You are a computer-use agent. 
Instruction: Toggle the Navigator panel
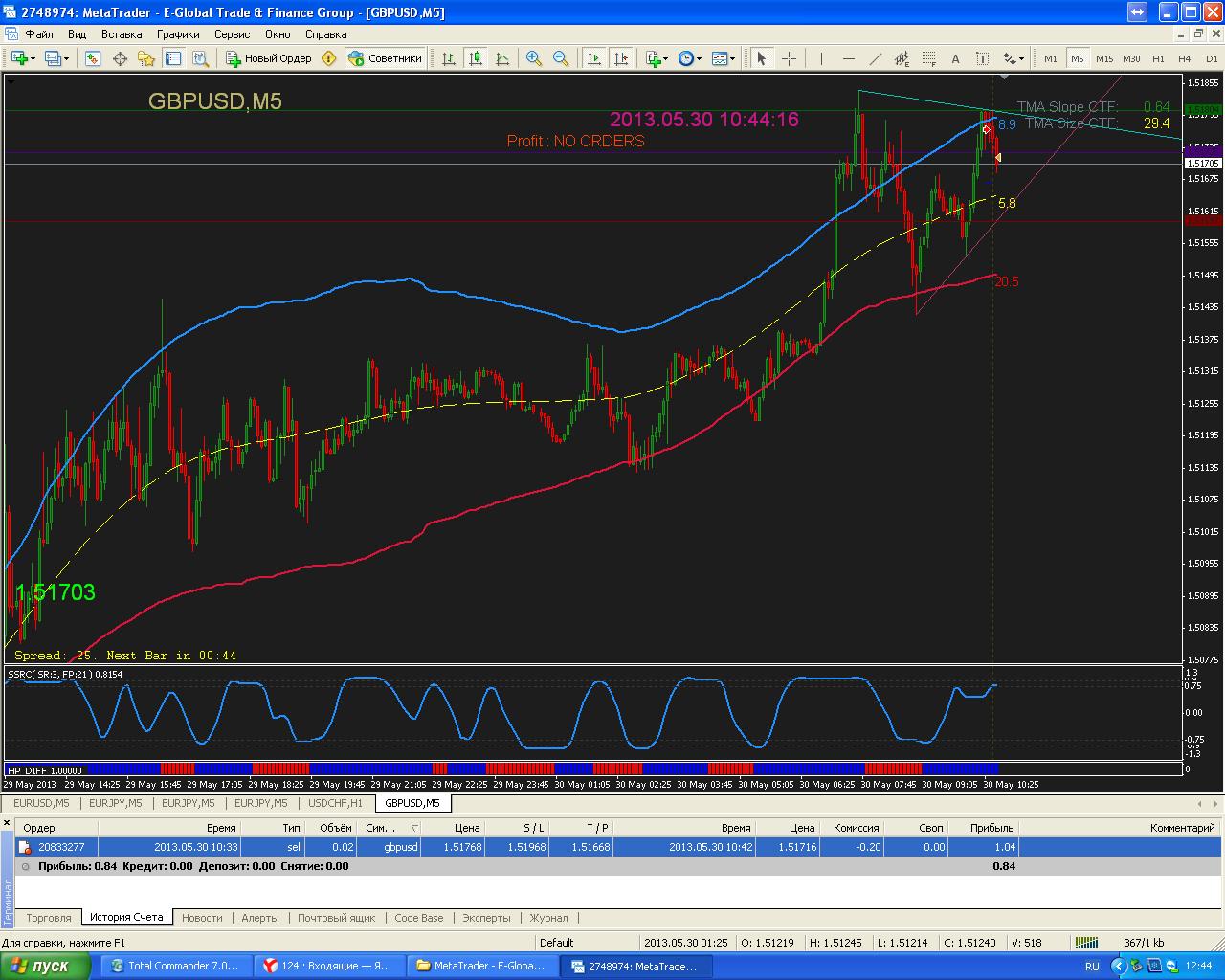pos(146,58)
